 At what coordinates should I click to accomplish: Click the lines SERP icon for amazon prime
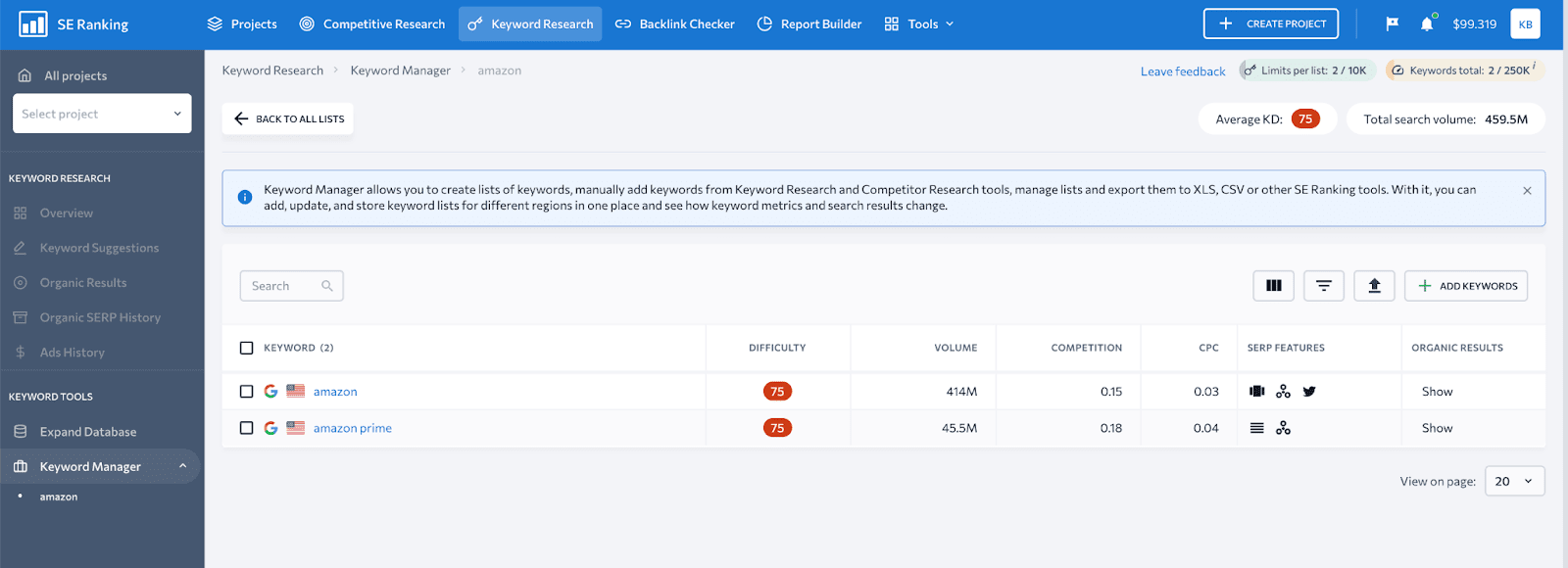1257,428
